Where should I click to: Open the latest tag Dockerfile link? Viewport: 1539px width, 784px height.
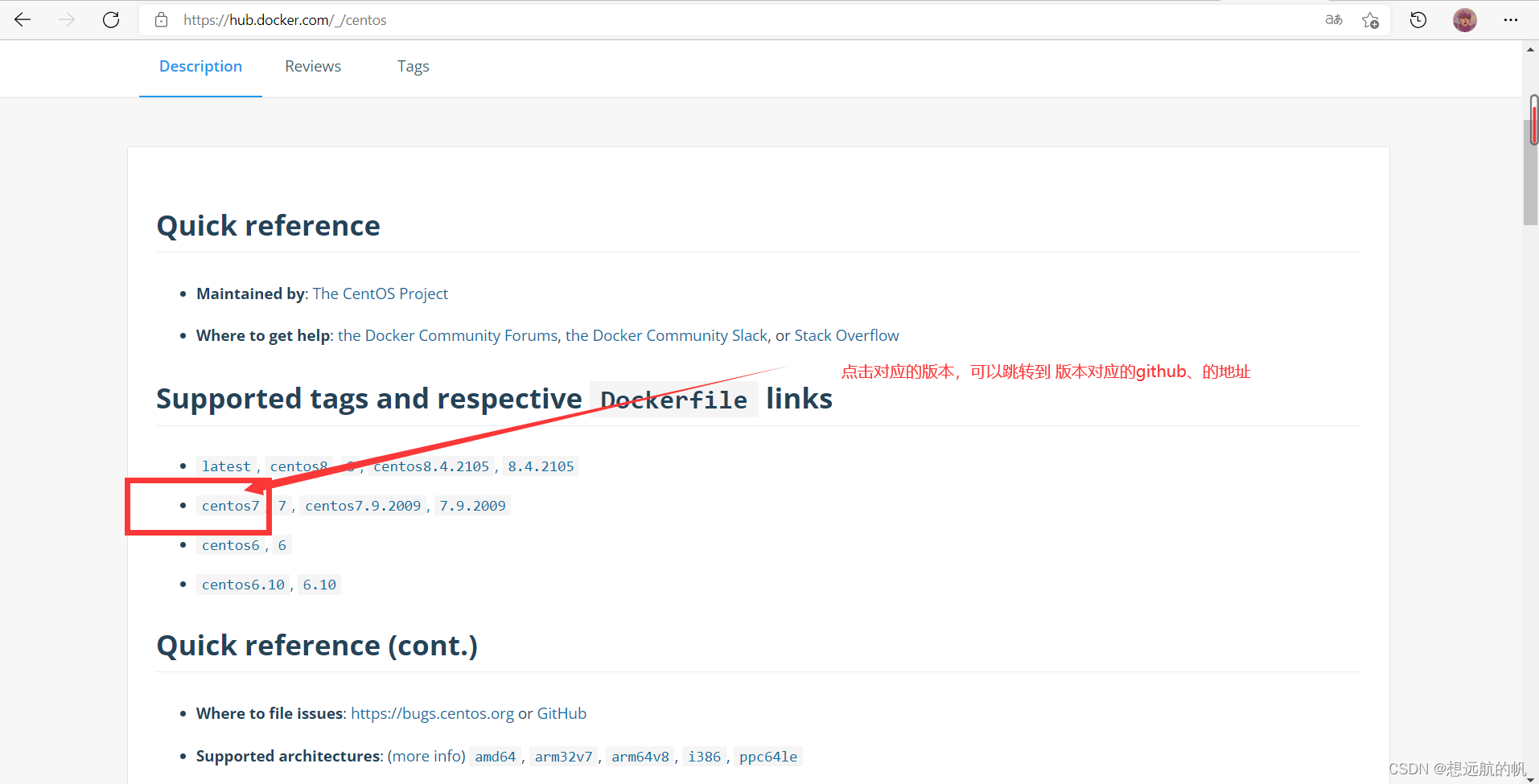[x=226, y=466]
